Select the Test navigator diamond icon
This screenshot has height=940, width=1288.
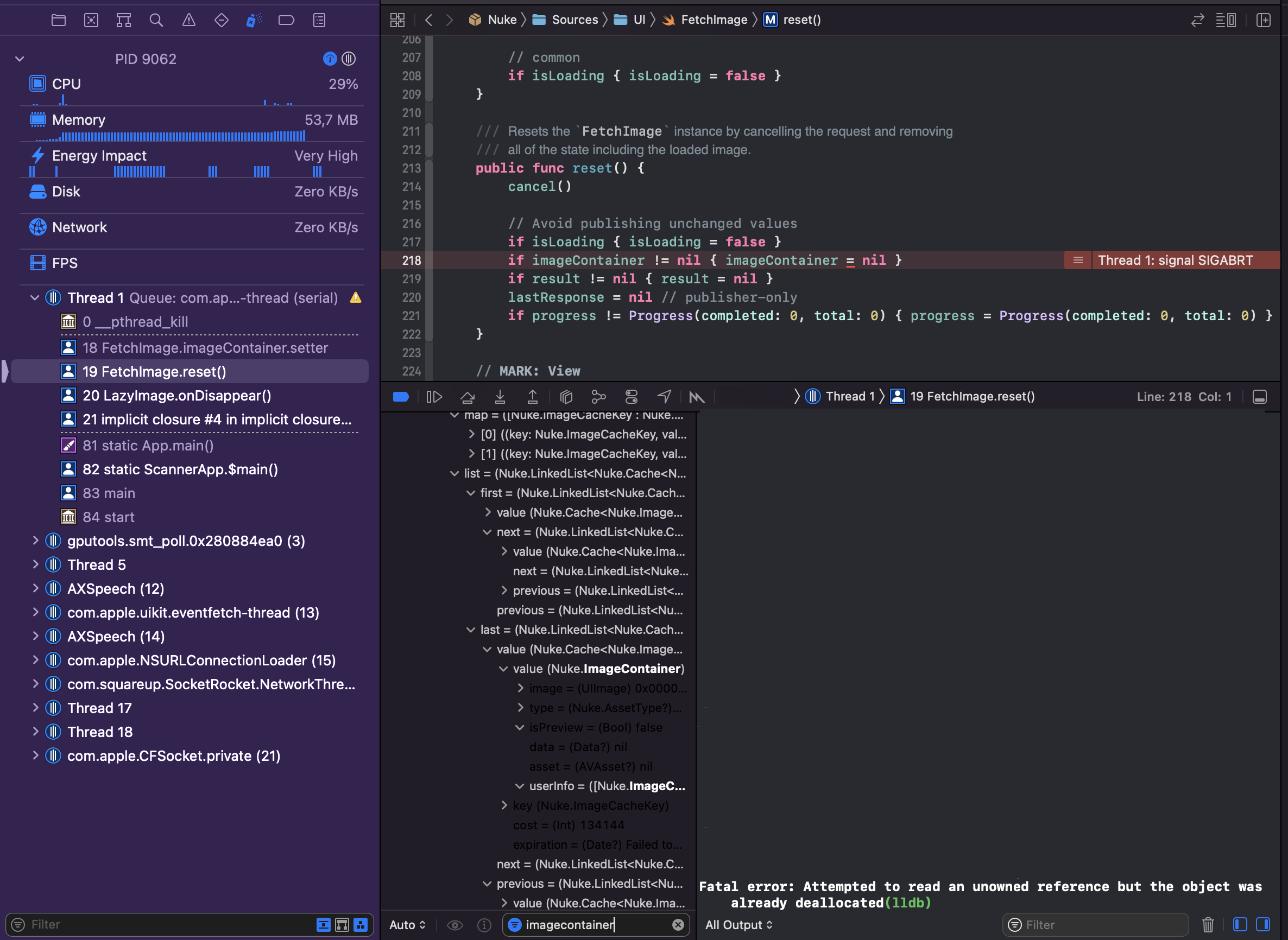pyautogui.click(x=221, y=20)
